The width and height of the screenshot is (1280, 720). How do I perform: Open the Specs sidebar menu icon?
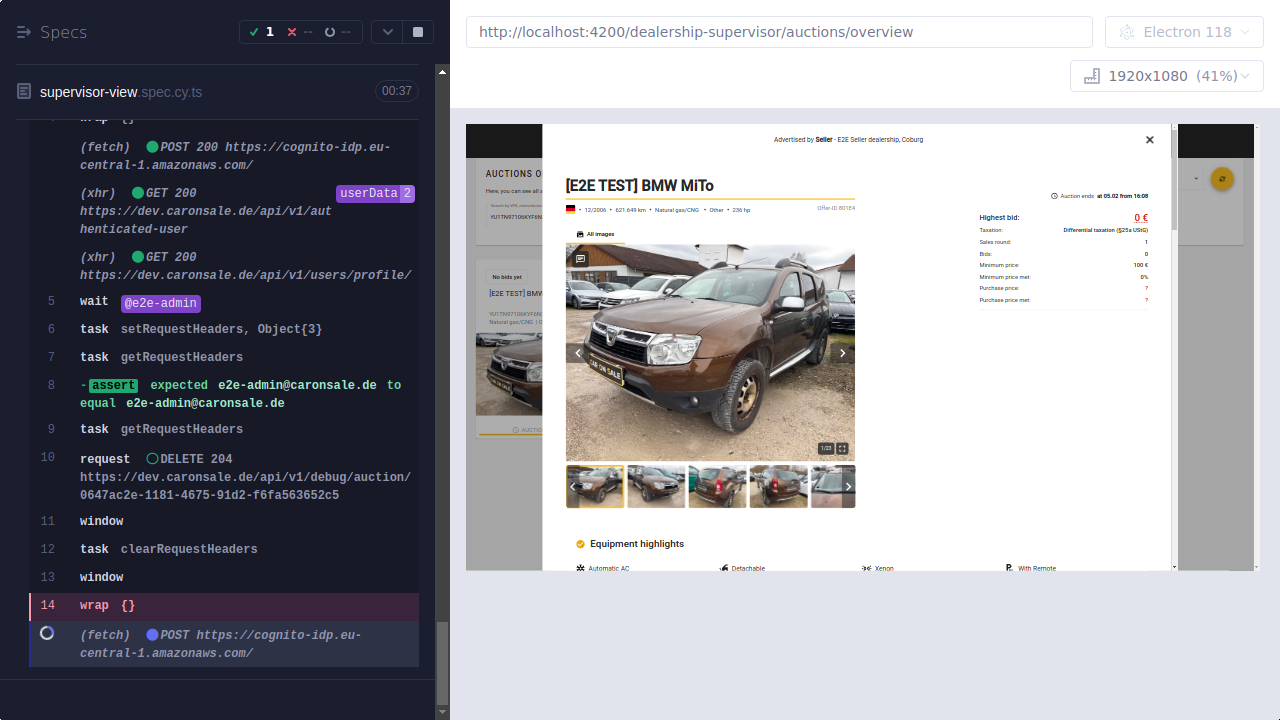(22, 31)
